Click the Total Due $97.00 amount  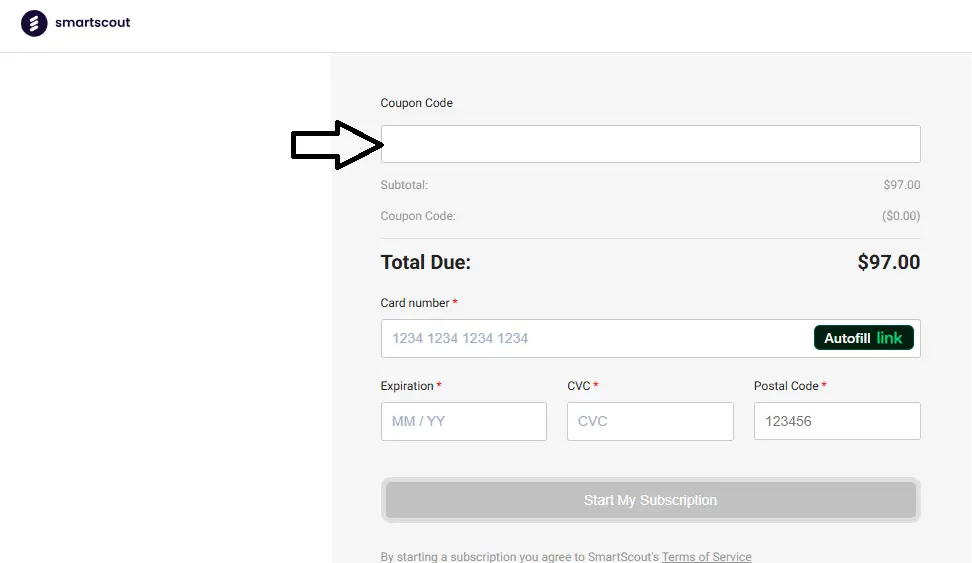888,262
